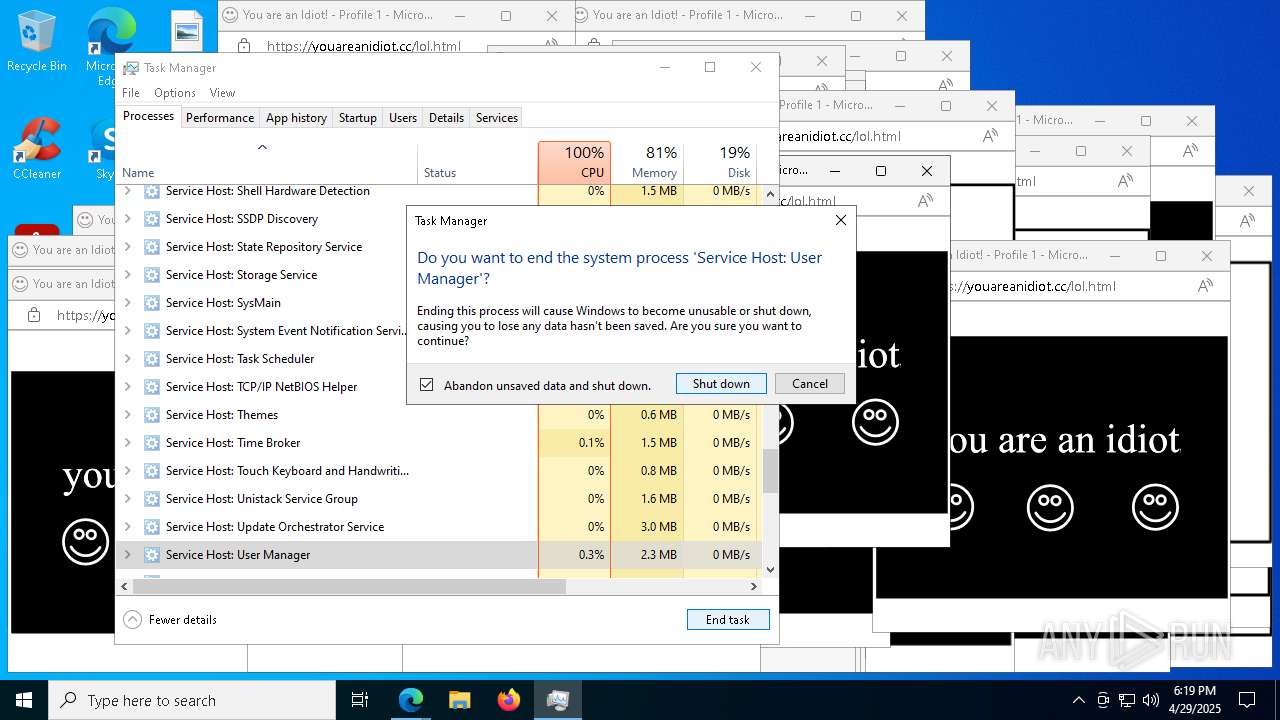Open the notification center icon

tap(1247, 700)
